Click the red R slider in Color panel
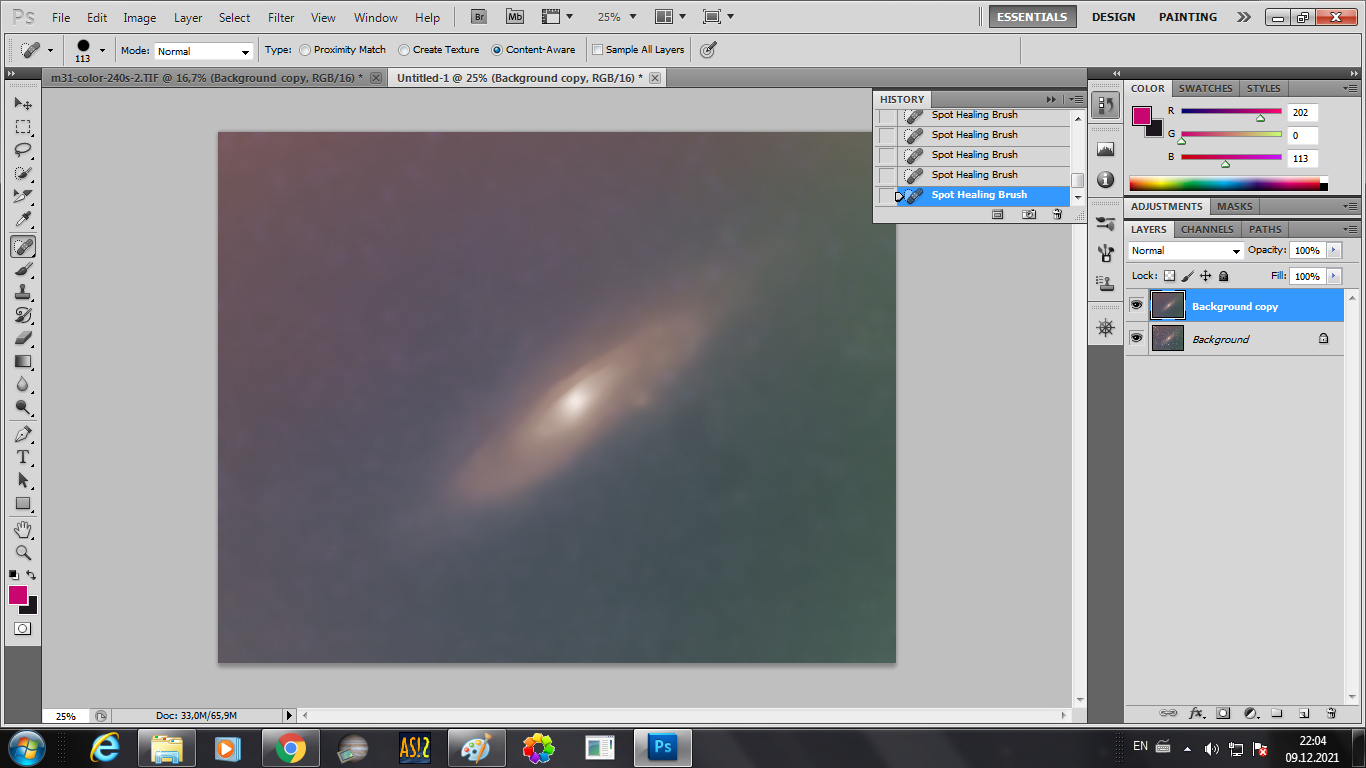This screenshot has width=1366, height=768. (x=1231, y=112)
